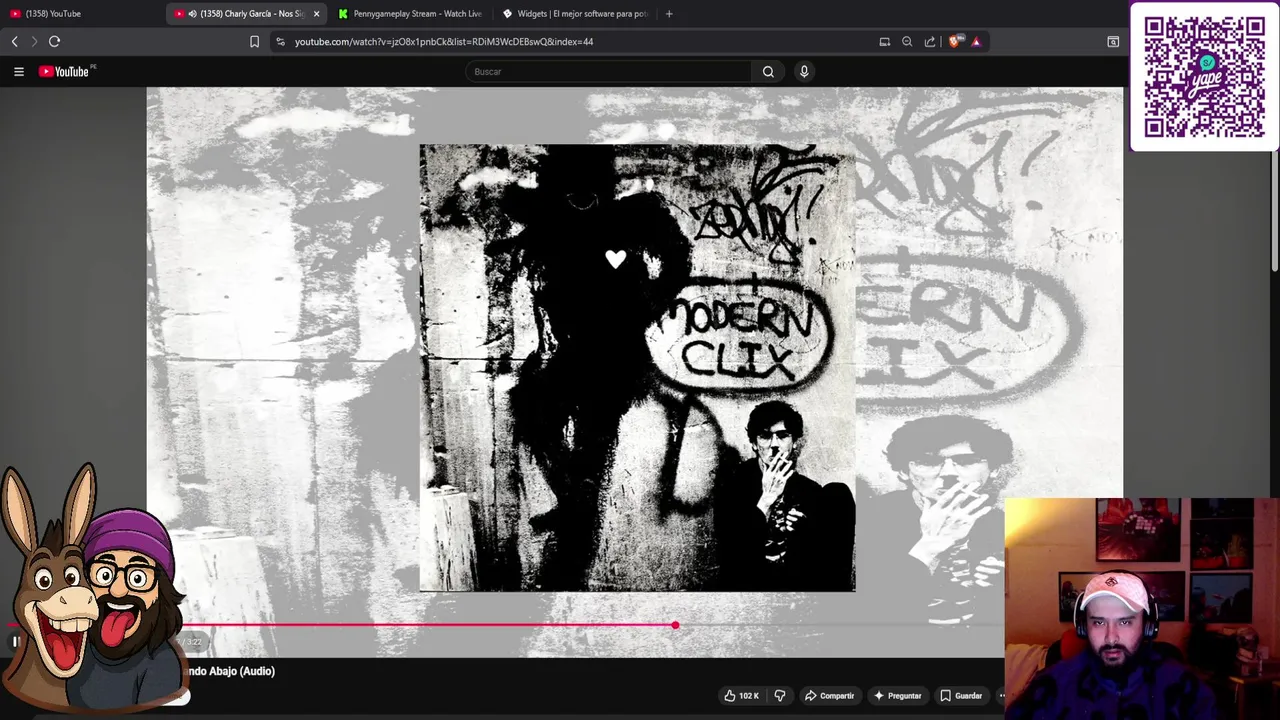The height and width of the screenshot is (720, 1280).
Task: Toggle the browser sidebar panel icon
Action: point(1113,41)
